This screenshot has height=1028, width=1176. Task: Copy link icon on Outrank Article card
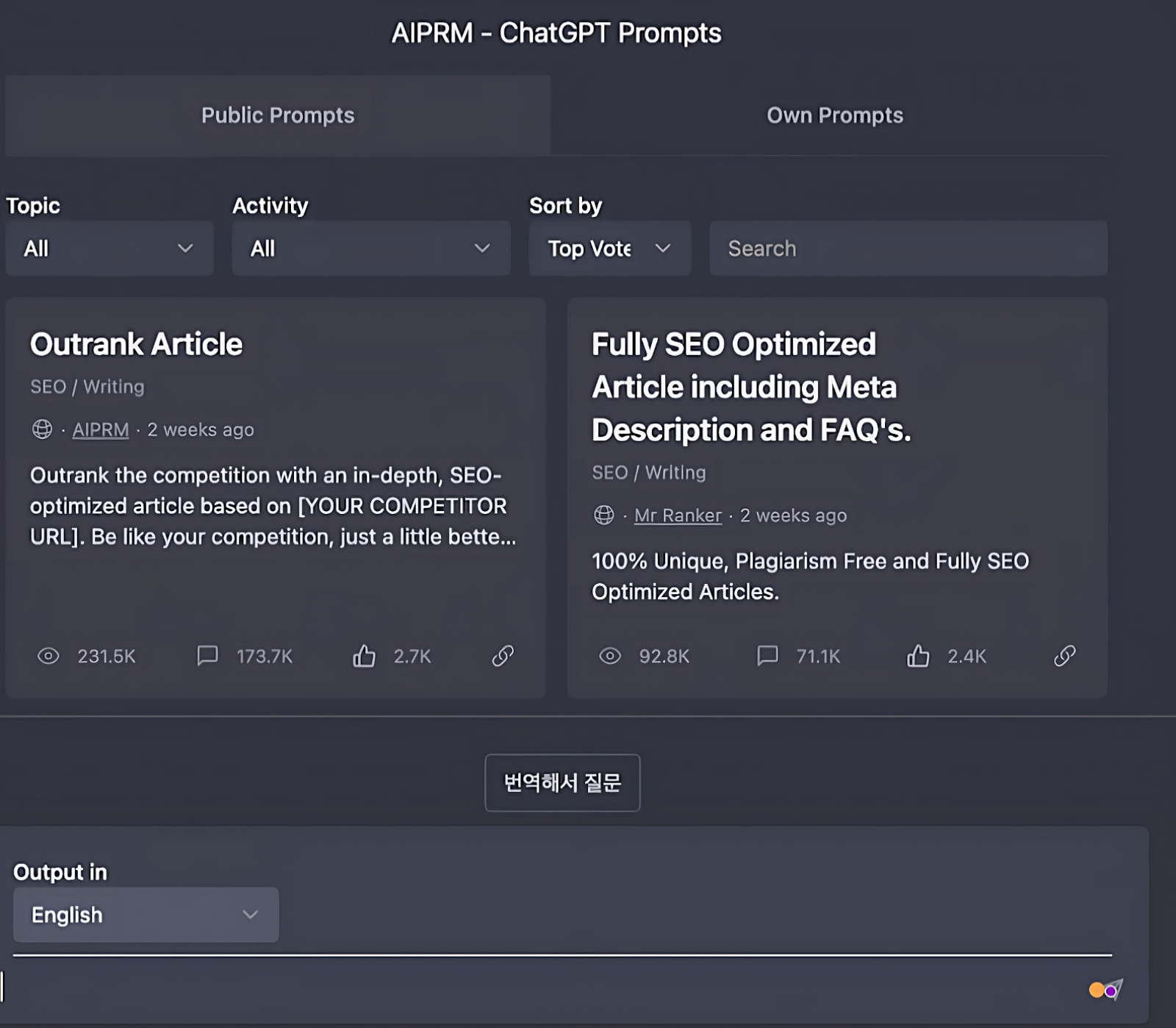[503, 655]
